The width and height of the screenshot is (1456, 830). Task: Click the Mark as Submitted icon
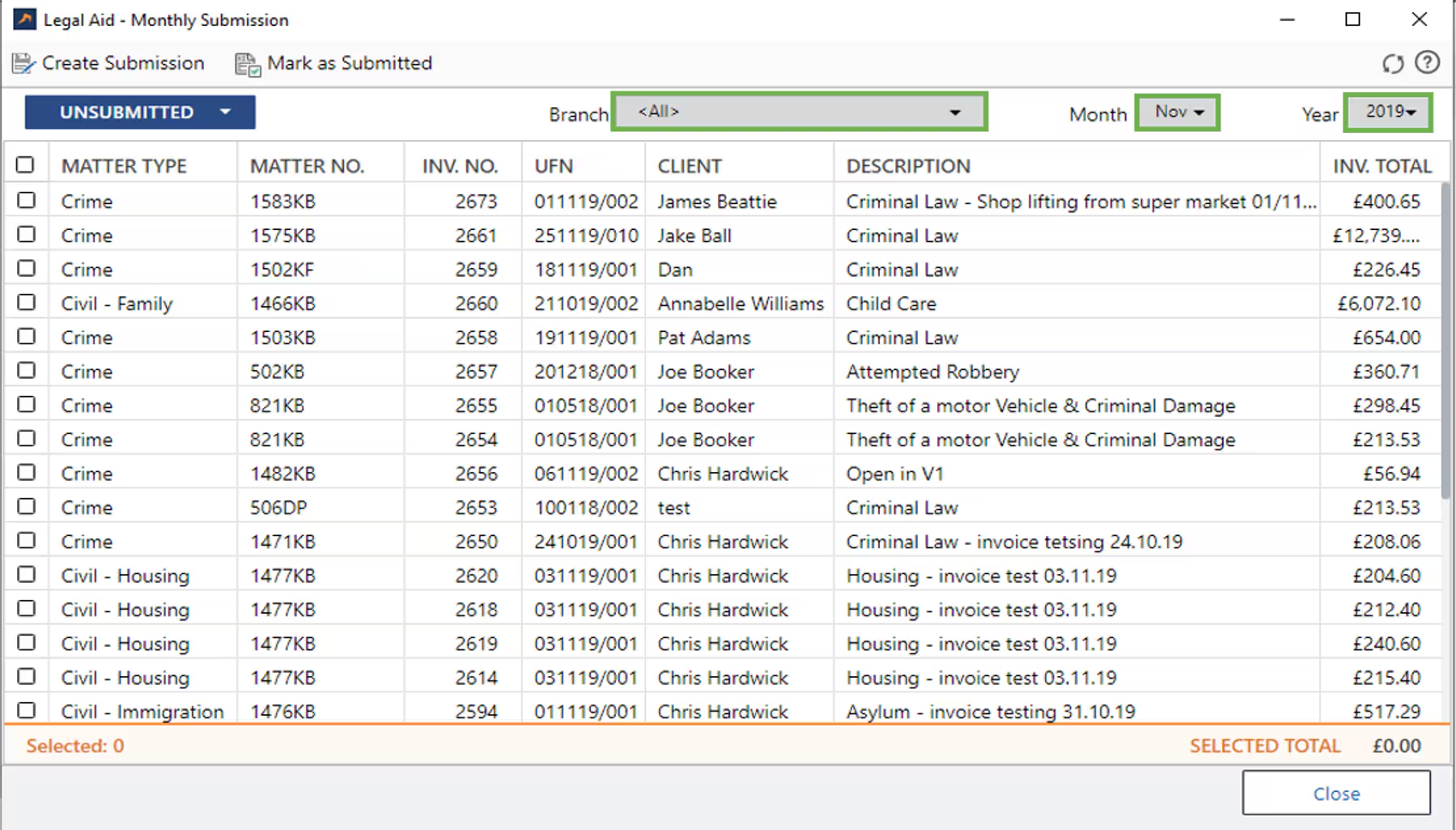click(248, 64)
